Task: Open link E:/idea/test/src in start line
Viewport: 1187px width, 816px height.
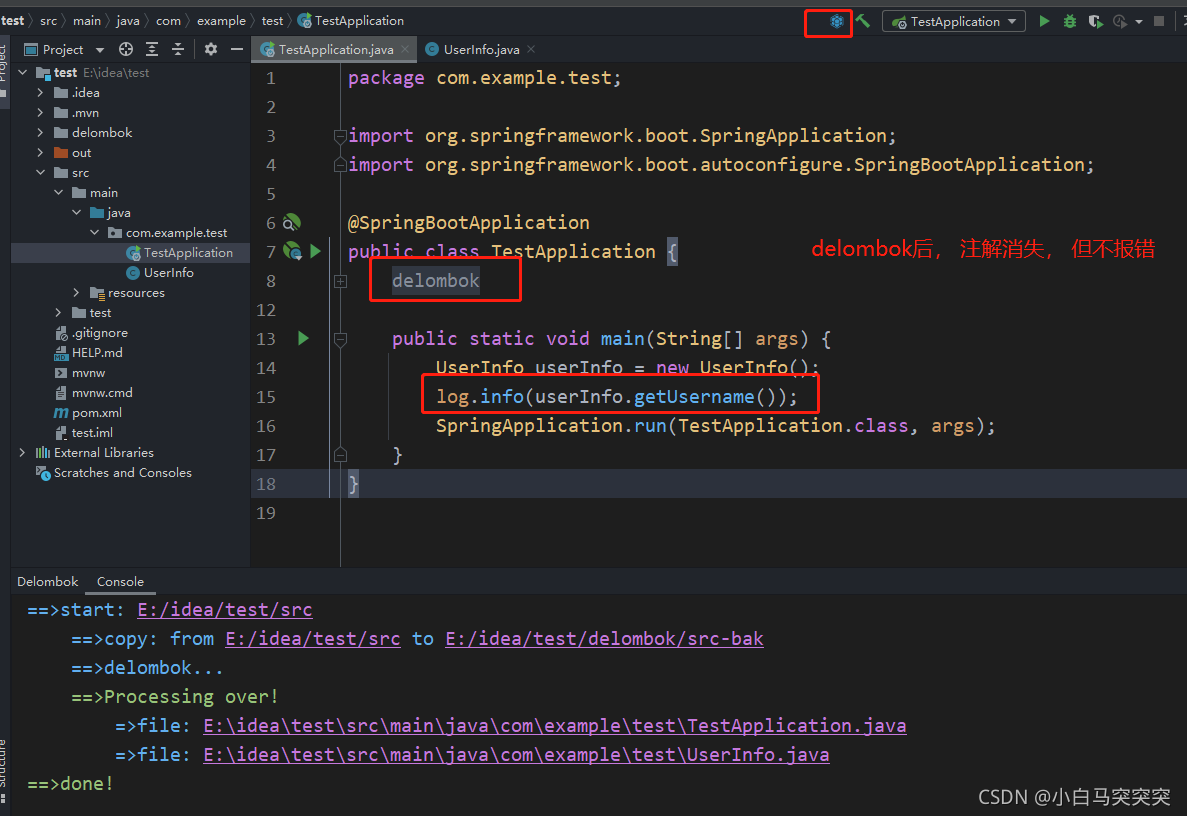Action: pyautogui.click(x=225, y=609)
